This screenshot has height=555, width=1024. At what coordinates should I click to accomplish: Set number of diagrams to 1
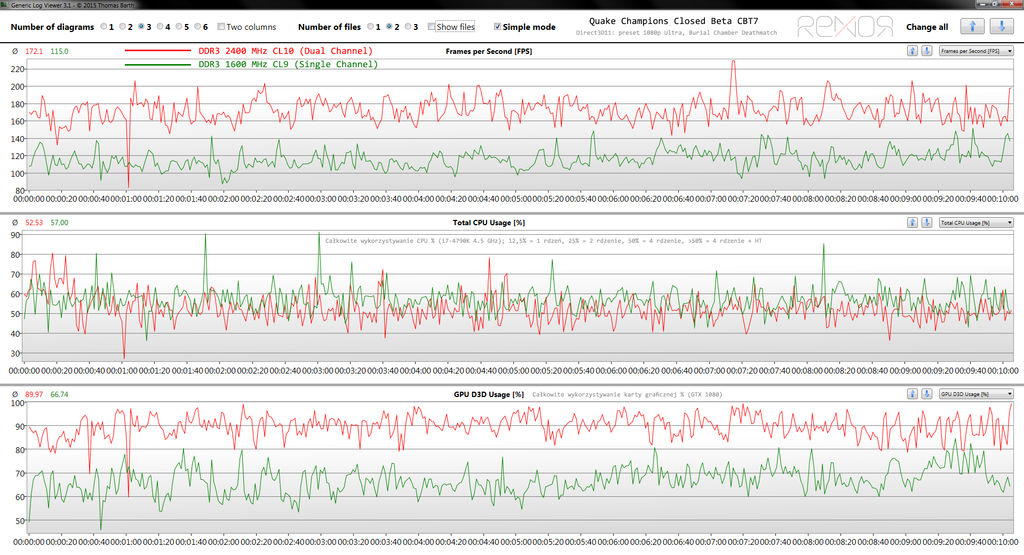coord(103,27)
